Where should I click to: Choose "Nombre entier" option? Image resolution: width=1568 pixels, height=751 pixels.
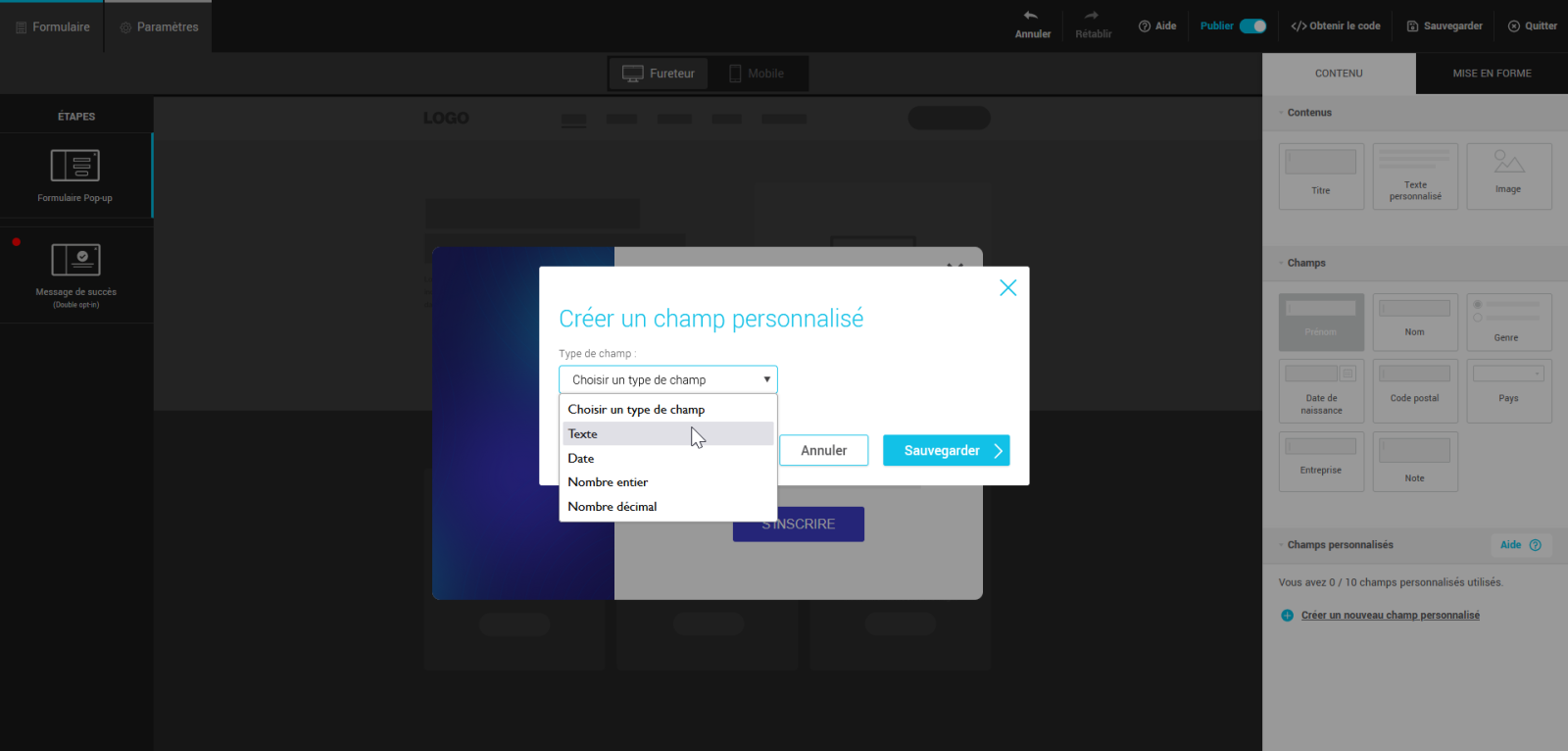coord(668,482)
